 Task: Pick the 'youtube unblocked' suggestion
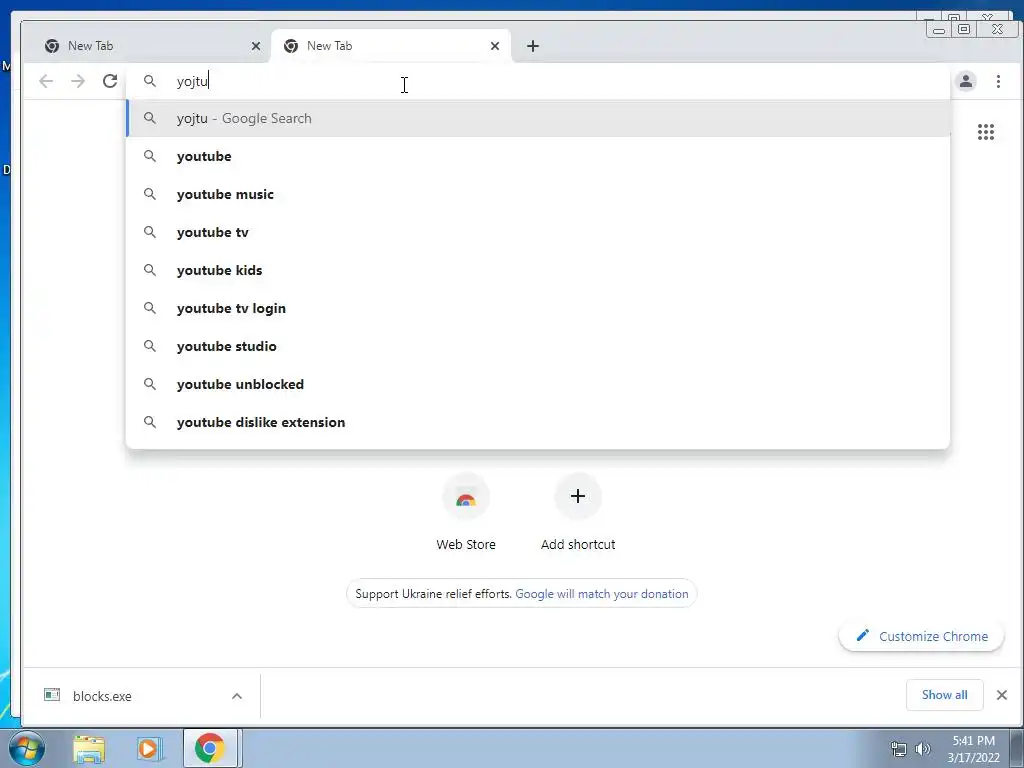coord(538,384)
